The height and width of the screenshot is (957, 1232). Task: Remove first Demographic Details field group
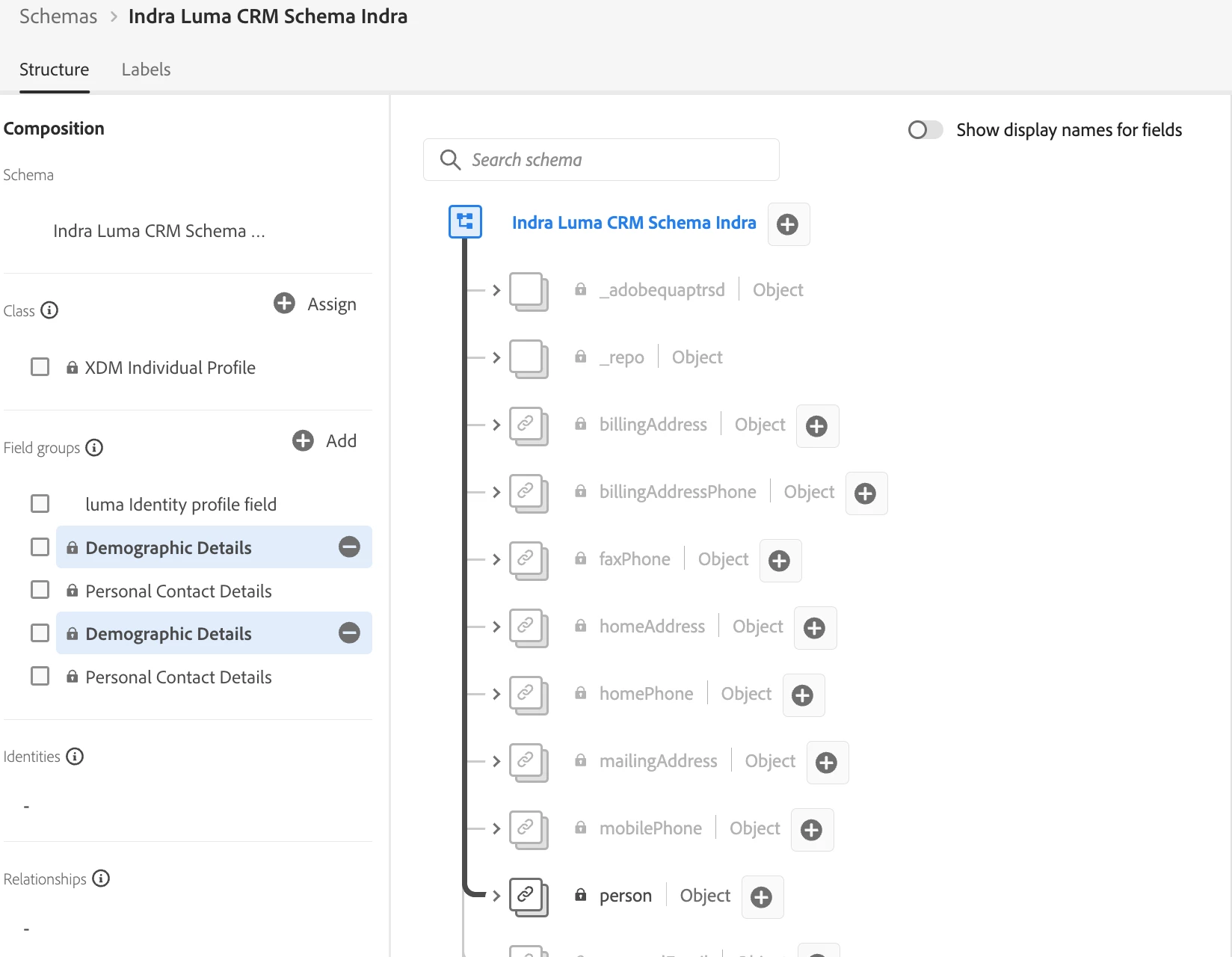(x=349, y=547)
